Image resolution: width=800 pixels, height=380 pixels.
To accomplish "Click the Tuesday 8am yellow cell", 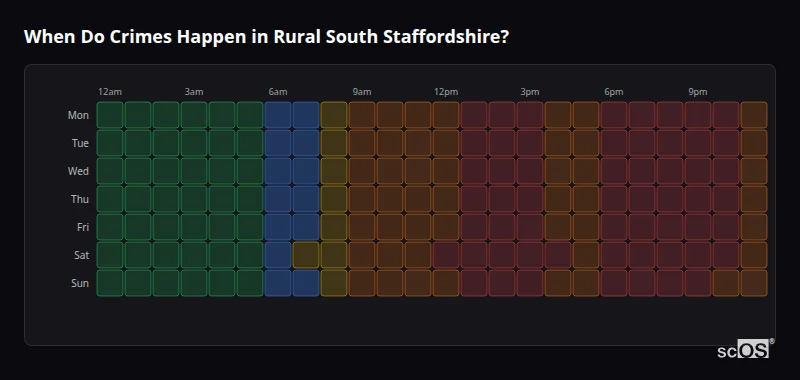I will [334, 143].
